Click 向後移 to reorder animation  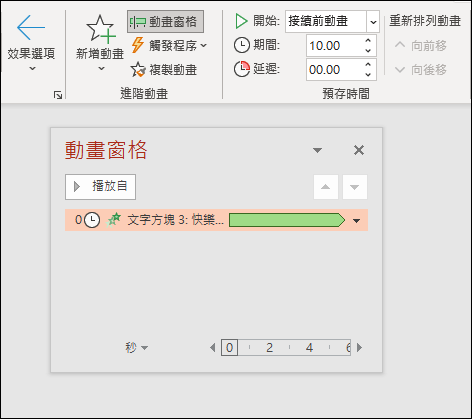(x=420, y=70)
